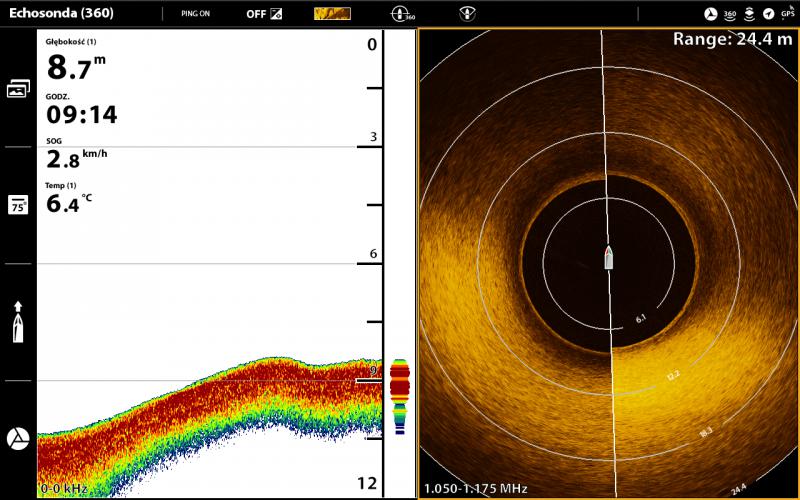Click the GPS status icon
This screenshot has height=500, width=800.
coord(787,14)
